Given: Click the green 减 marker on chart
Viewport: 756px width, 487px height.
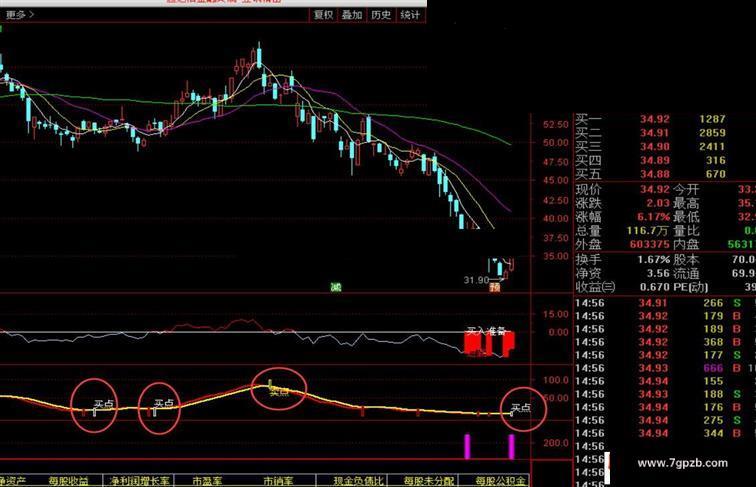Looking at the screenshot, I should [336, 287].
